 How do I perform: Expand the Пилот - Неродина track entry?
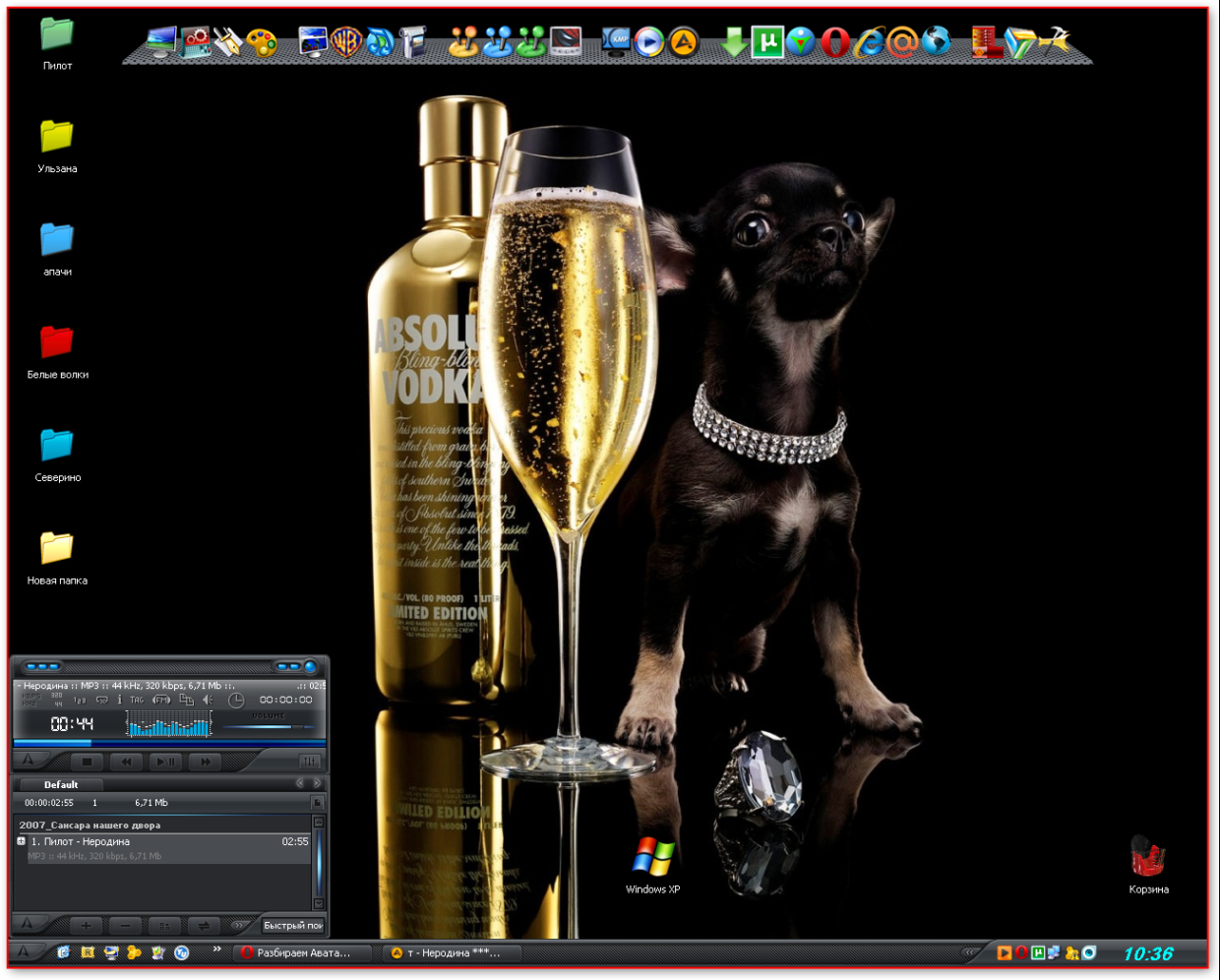(22, 841)
